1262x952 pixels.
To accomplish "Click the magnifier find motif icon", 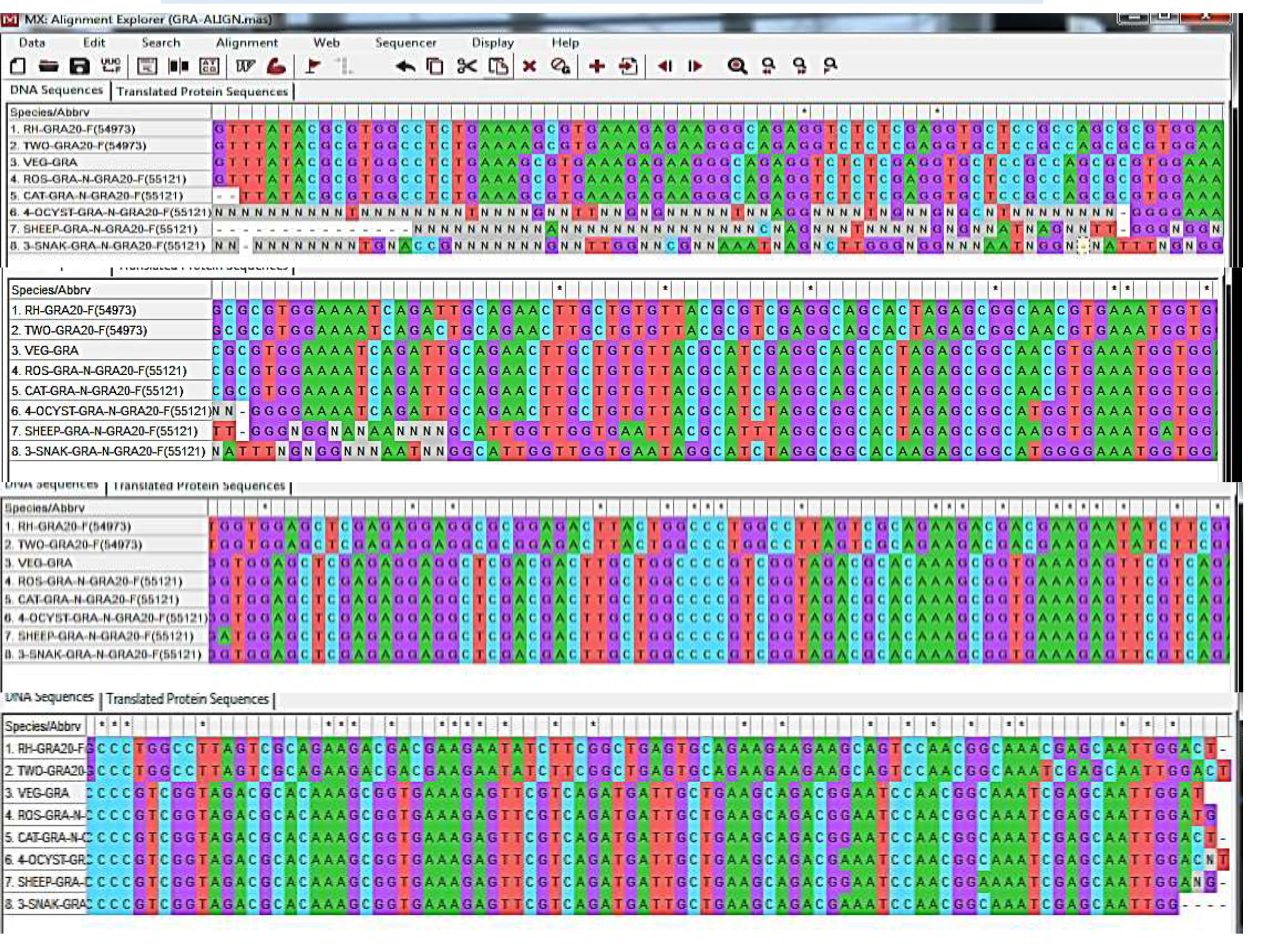I will click(x=737, y=66).
